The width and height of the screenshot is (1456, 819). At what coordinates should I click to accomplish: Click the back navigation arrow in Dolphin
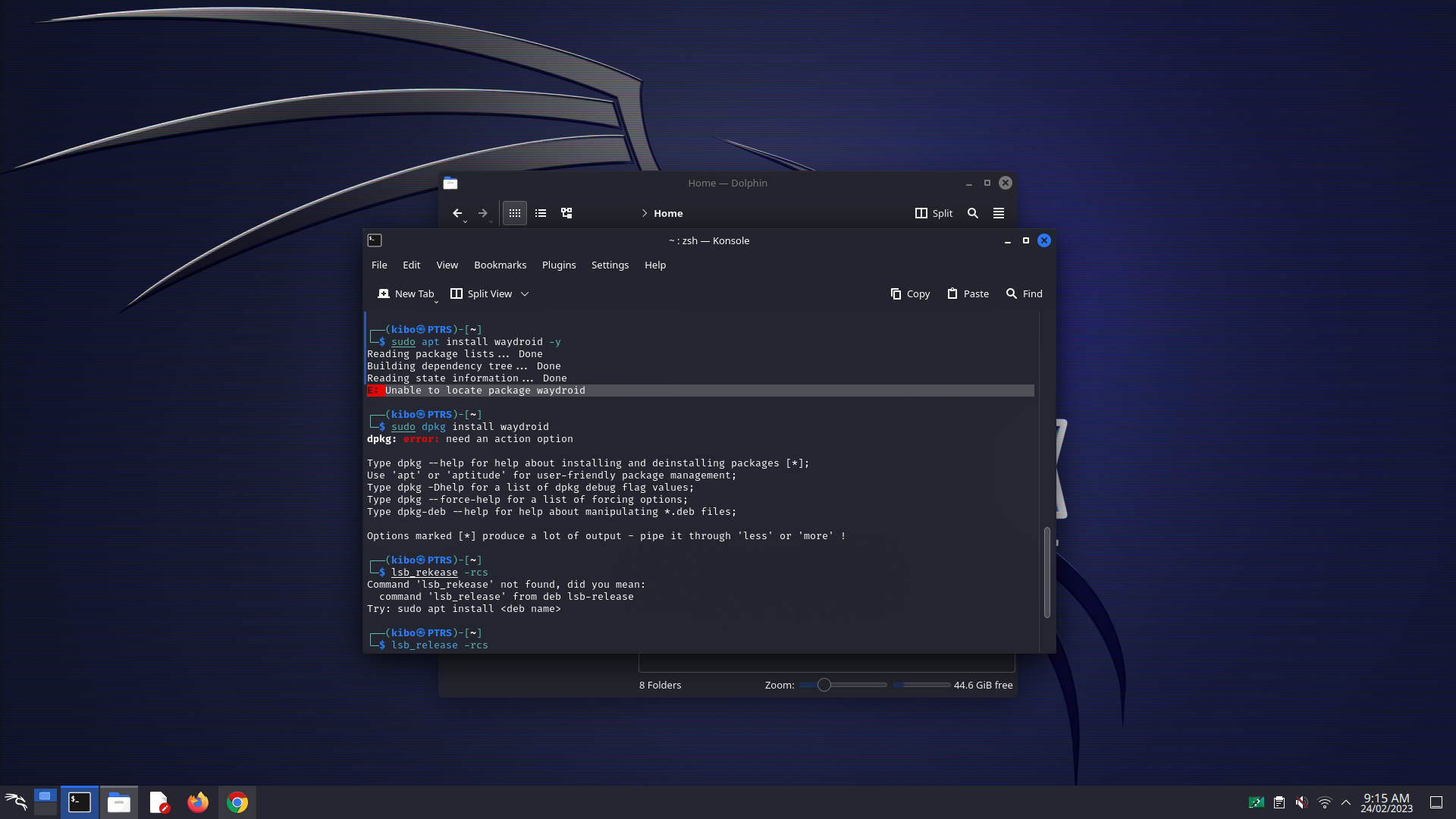pos(457,213)
